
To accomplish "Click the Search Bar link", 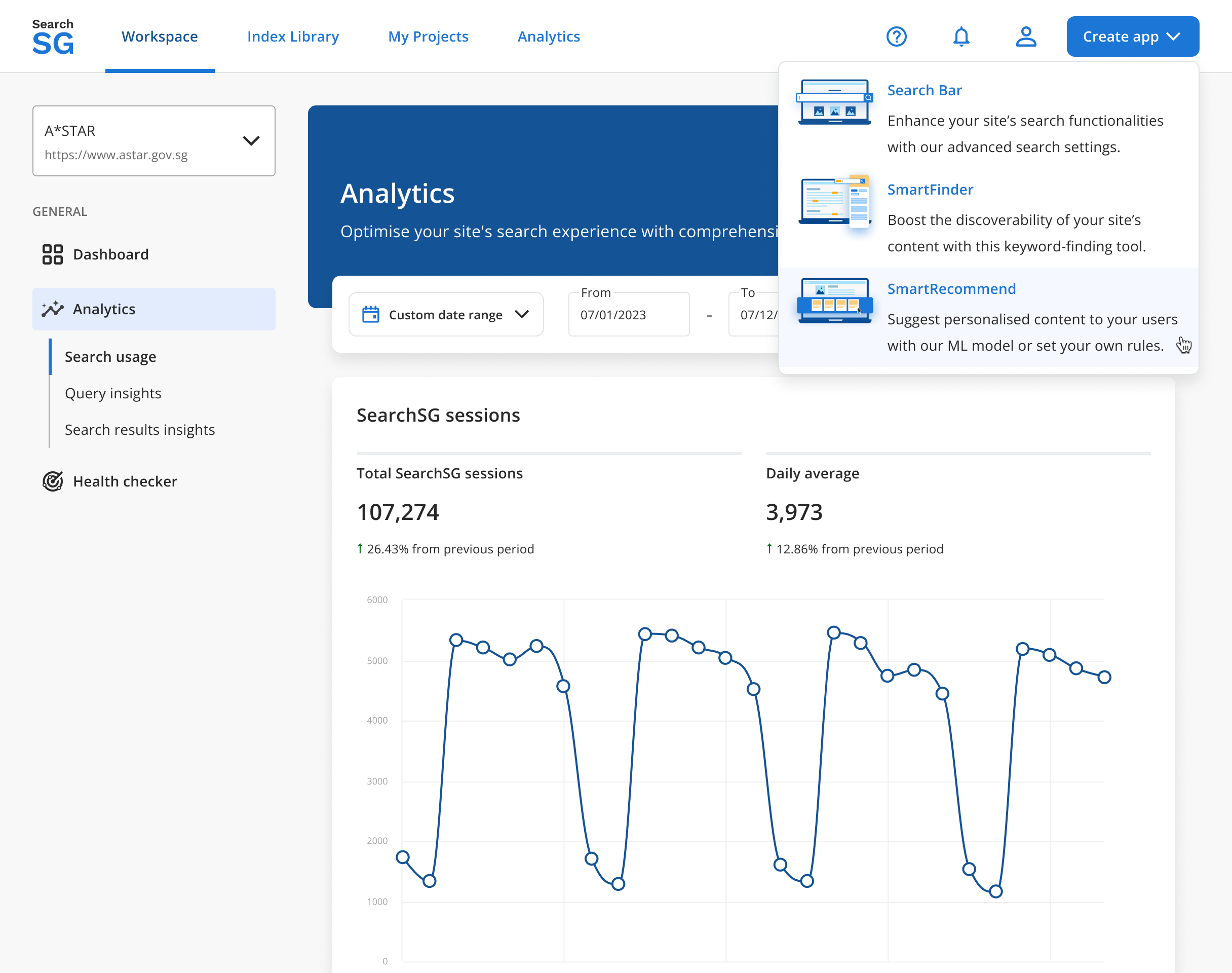I will (925, 90).
